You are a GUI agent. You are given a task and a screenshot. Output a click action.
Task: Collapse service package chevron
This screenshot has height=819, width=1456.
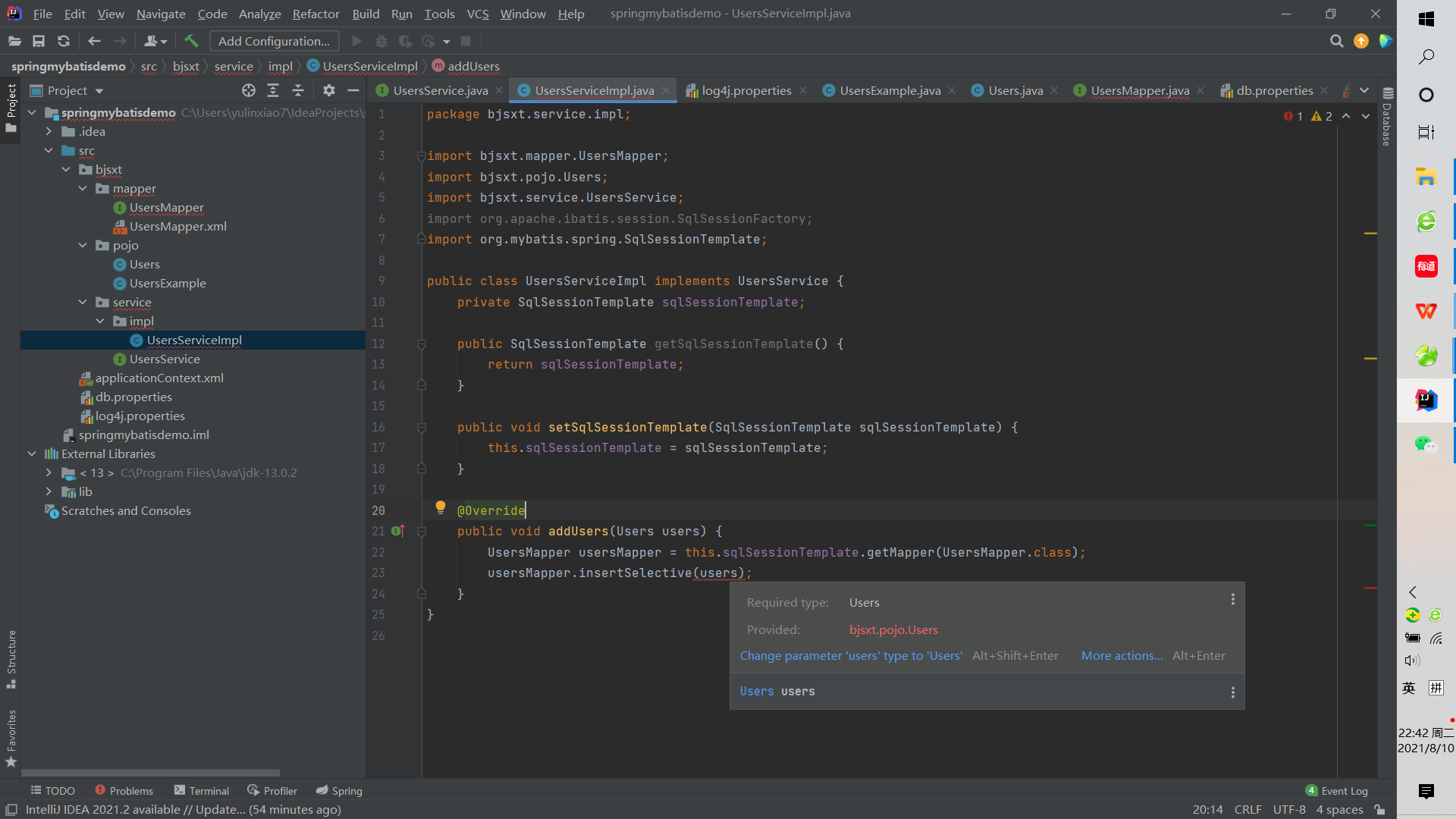click(x=83, y=302)
